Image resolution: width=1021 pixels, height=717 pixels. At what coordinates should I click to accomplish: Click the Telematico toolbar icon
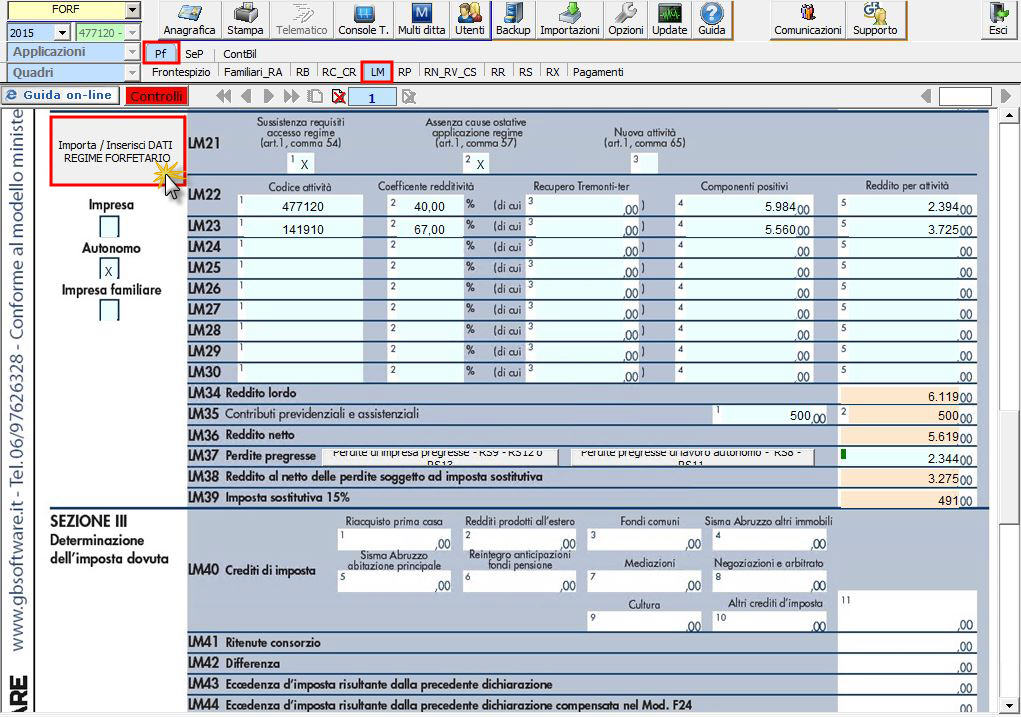(301, 20)
